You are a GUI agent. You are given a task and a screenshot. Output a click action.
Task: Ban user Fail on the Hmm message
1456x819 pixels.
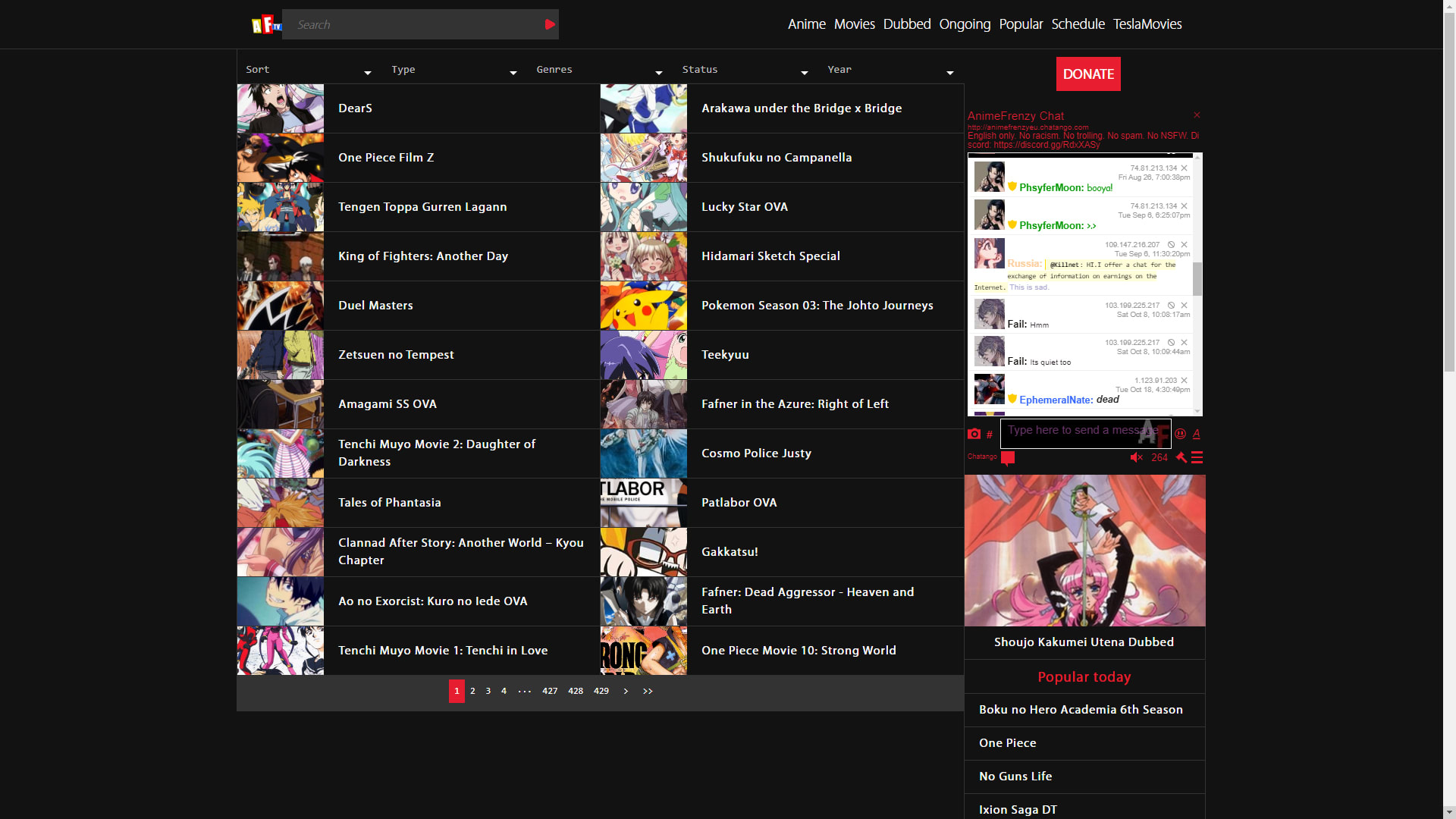(1171, 306)
